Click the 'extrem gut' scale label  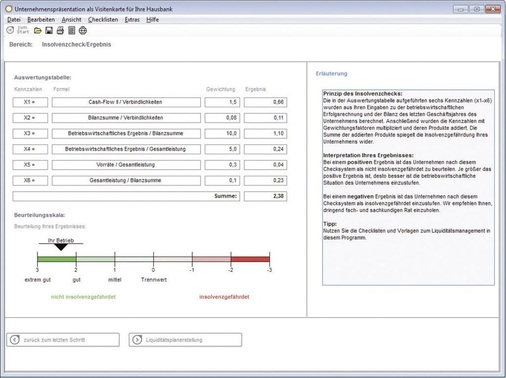pos(38,280)
